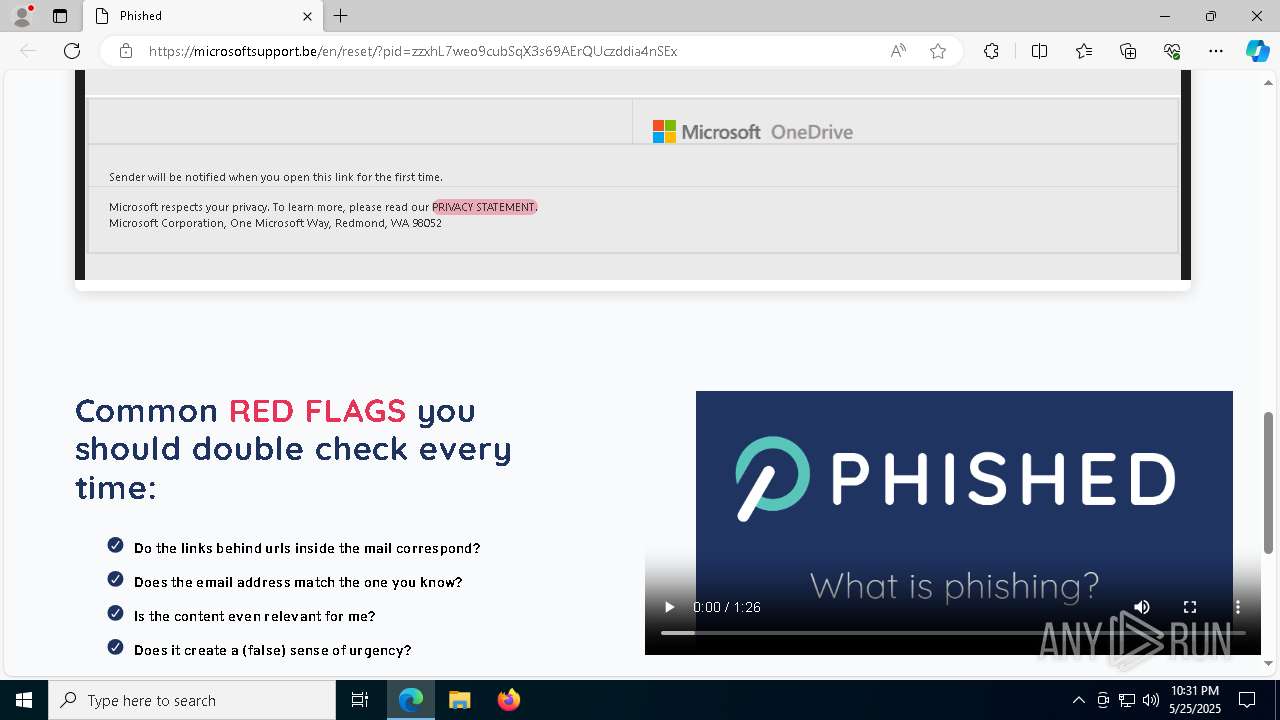Viewport: 1280px width, 720px height.
Task: Open File Explorer from taskbar
Action: tap(459, 700)
